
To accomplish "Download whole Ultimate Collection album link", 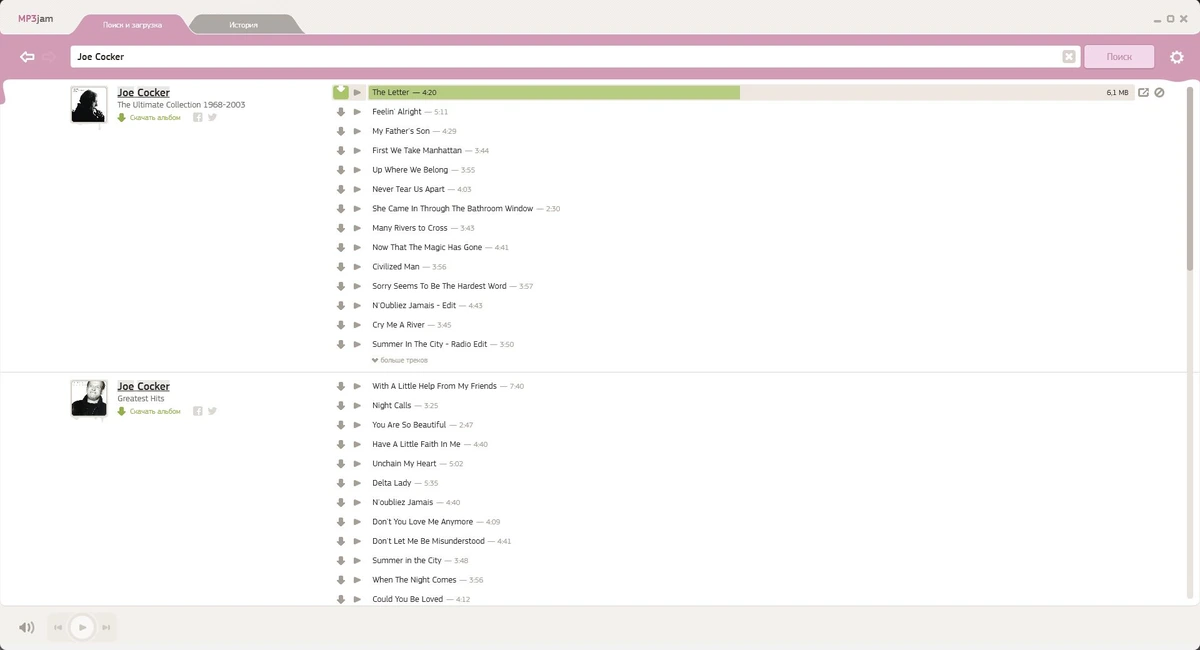I will point(149,118).
